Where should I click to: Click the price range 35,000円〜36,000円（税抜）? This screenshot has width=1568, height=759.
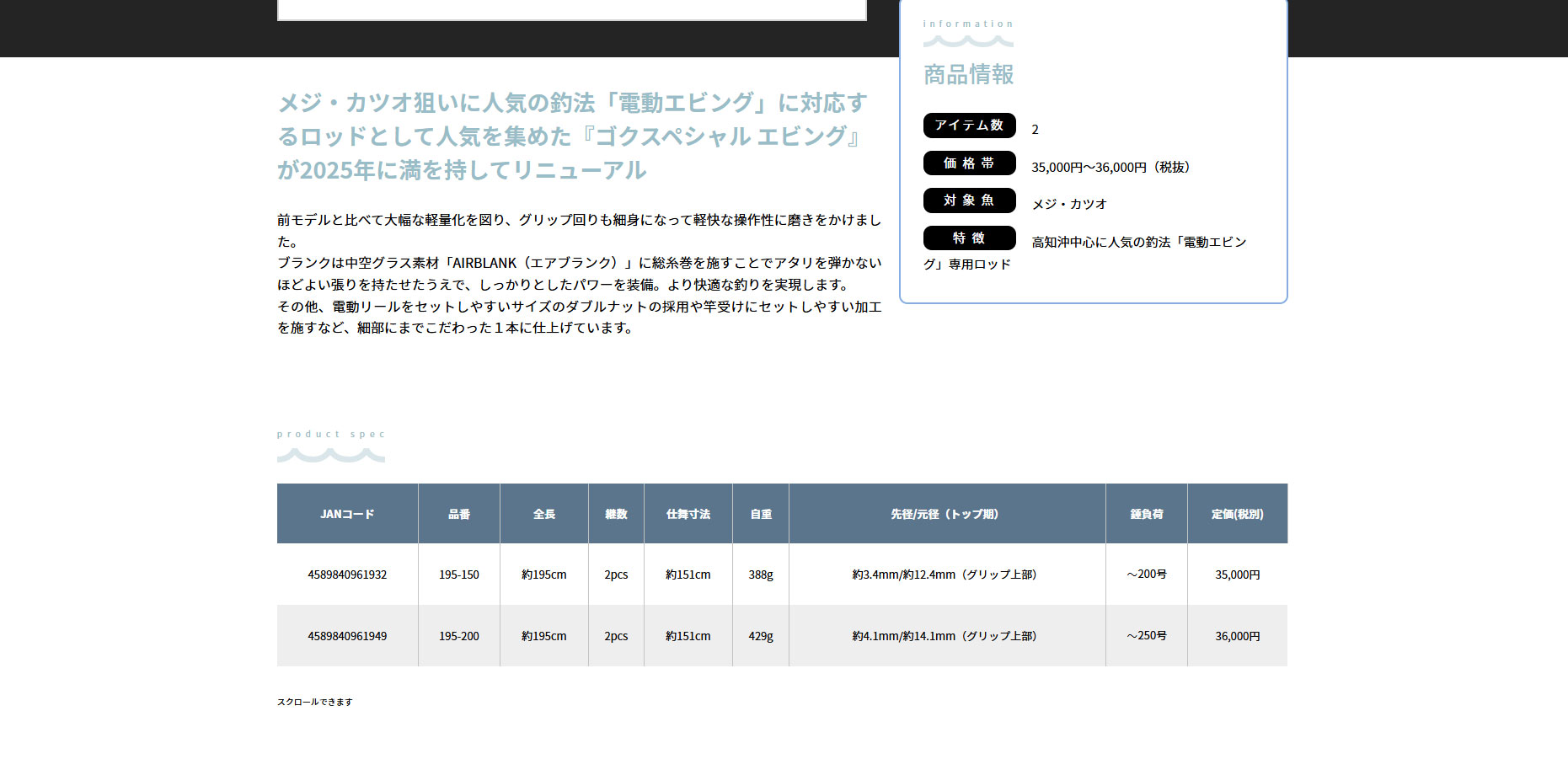click(1110, 168)
